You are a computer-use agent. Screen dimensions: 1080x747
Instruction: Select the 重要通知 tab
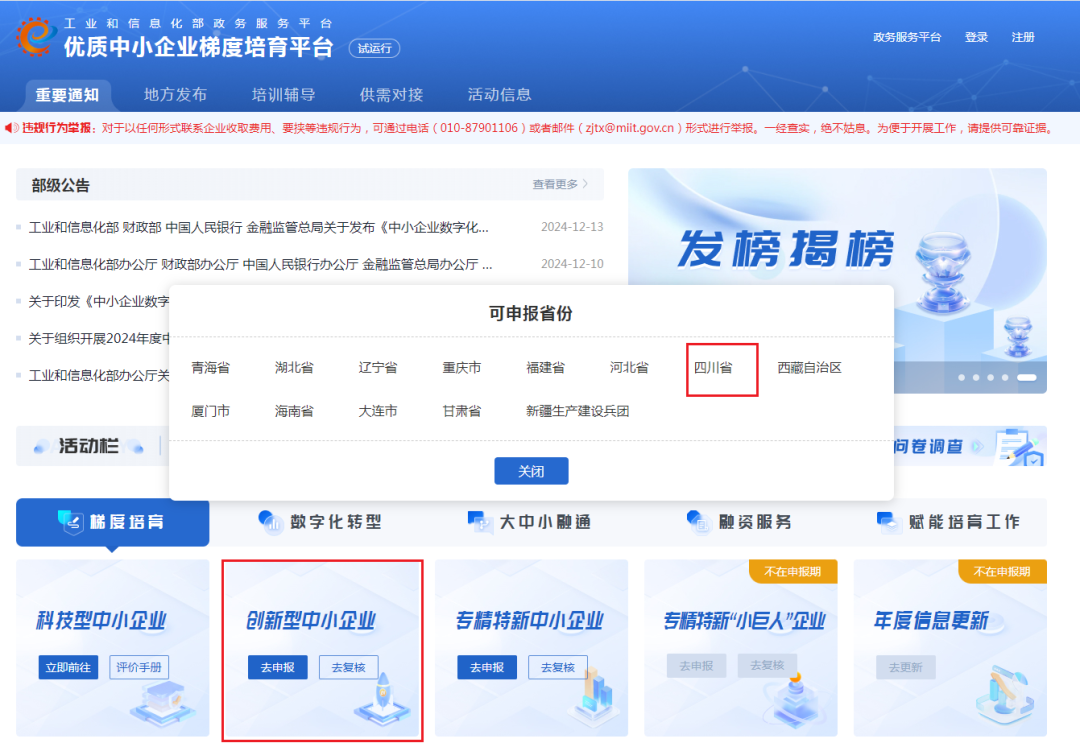click(x=68, y=95)
